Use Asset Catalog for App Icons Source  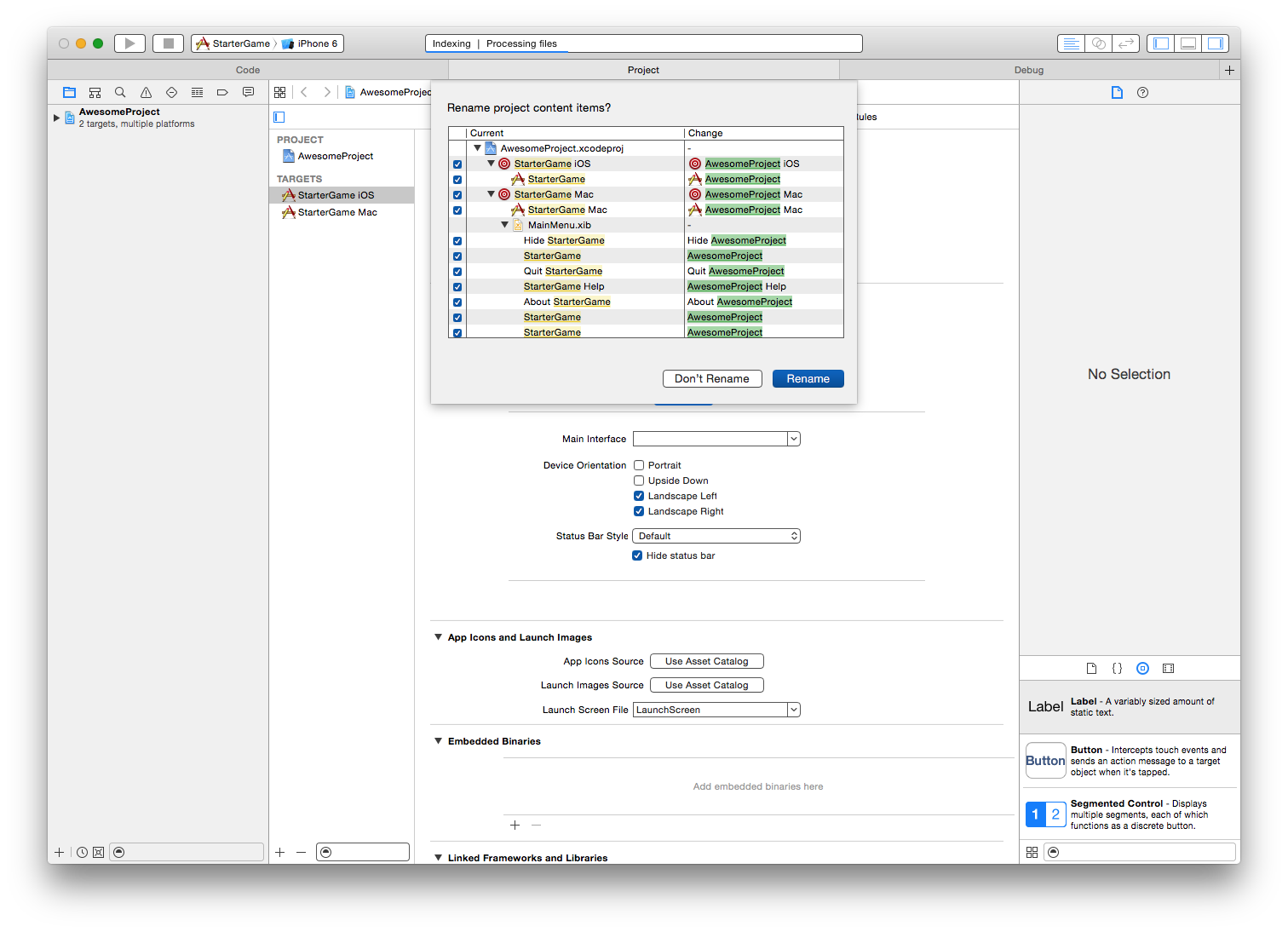point(706,661)
